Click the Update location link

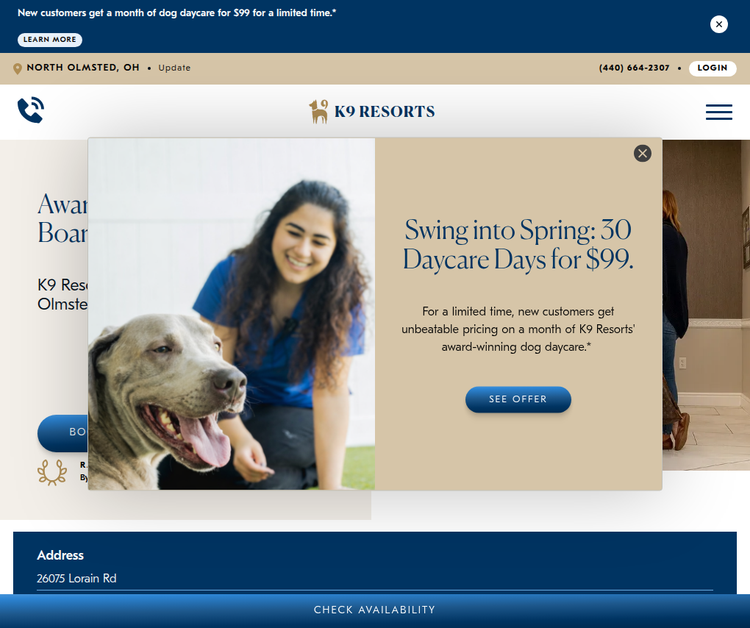[174, 68]
